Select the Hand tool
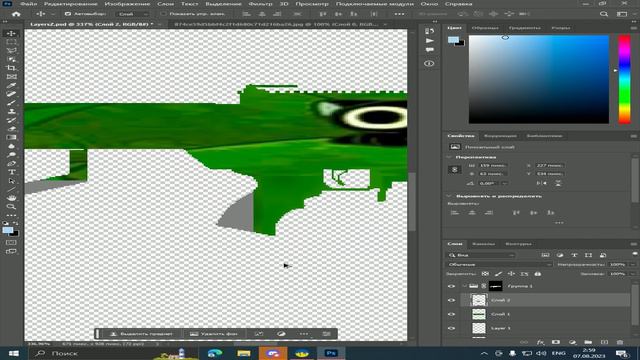Image resolution: width=640 pixels, height=360 pixels. coord(11,198)
